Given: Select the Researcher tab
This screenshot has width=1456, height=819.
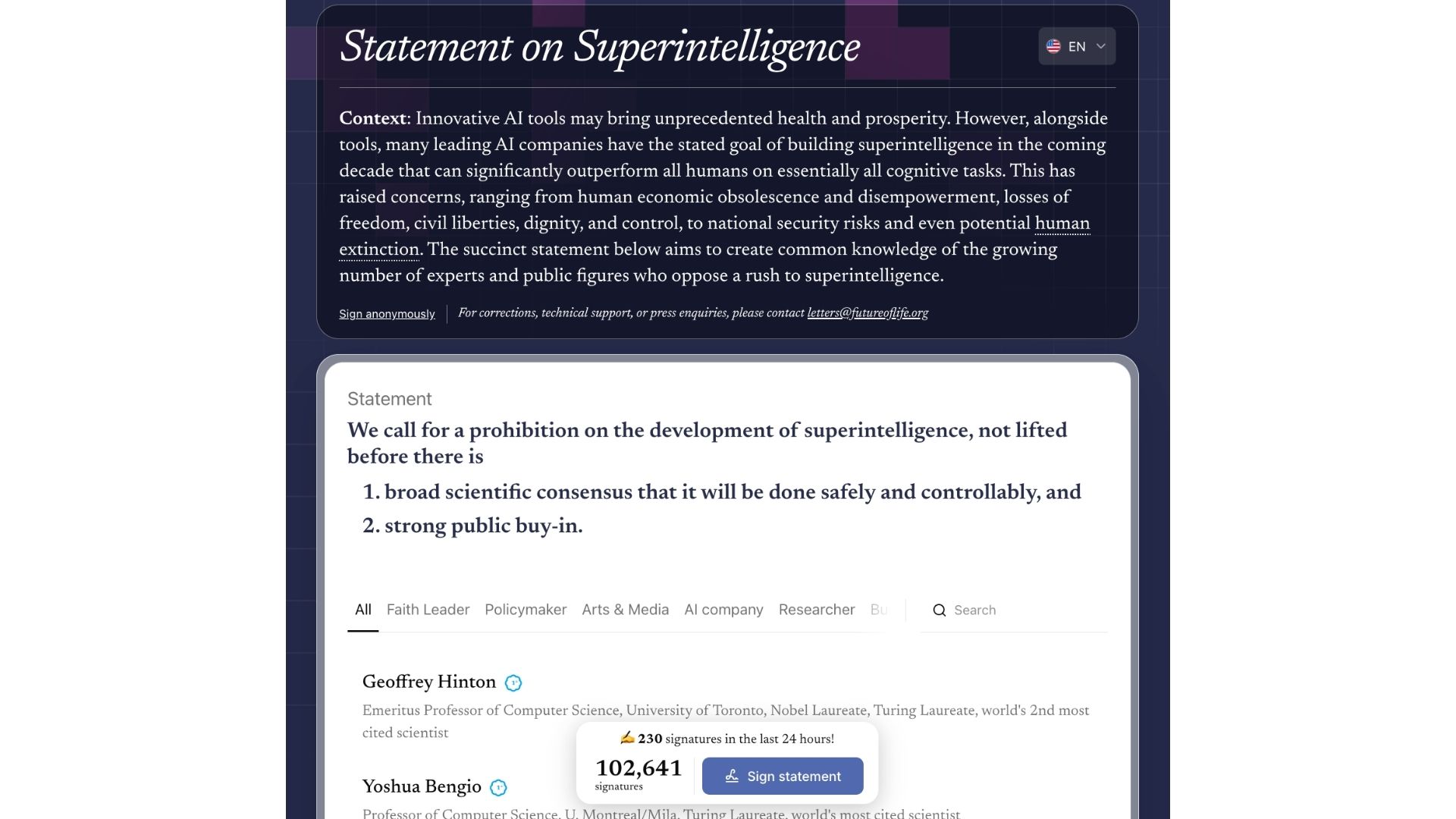Looking at the screenshot, I should (x=817, y=610).
